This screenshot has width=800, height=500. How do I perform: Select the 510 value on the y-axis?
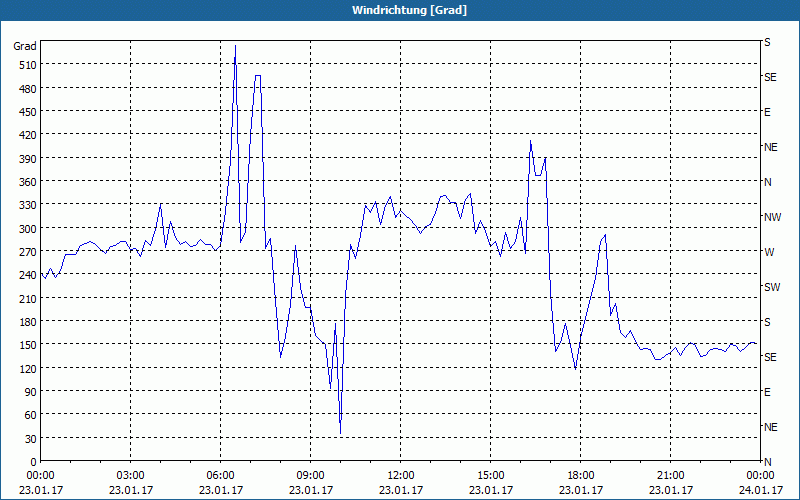pos(28,65)
